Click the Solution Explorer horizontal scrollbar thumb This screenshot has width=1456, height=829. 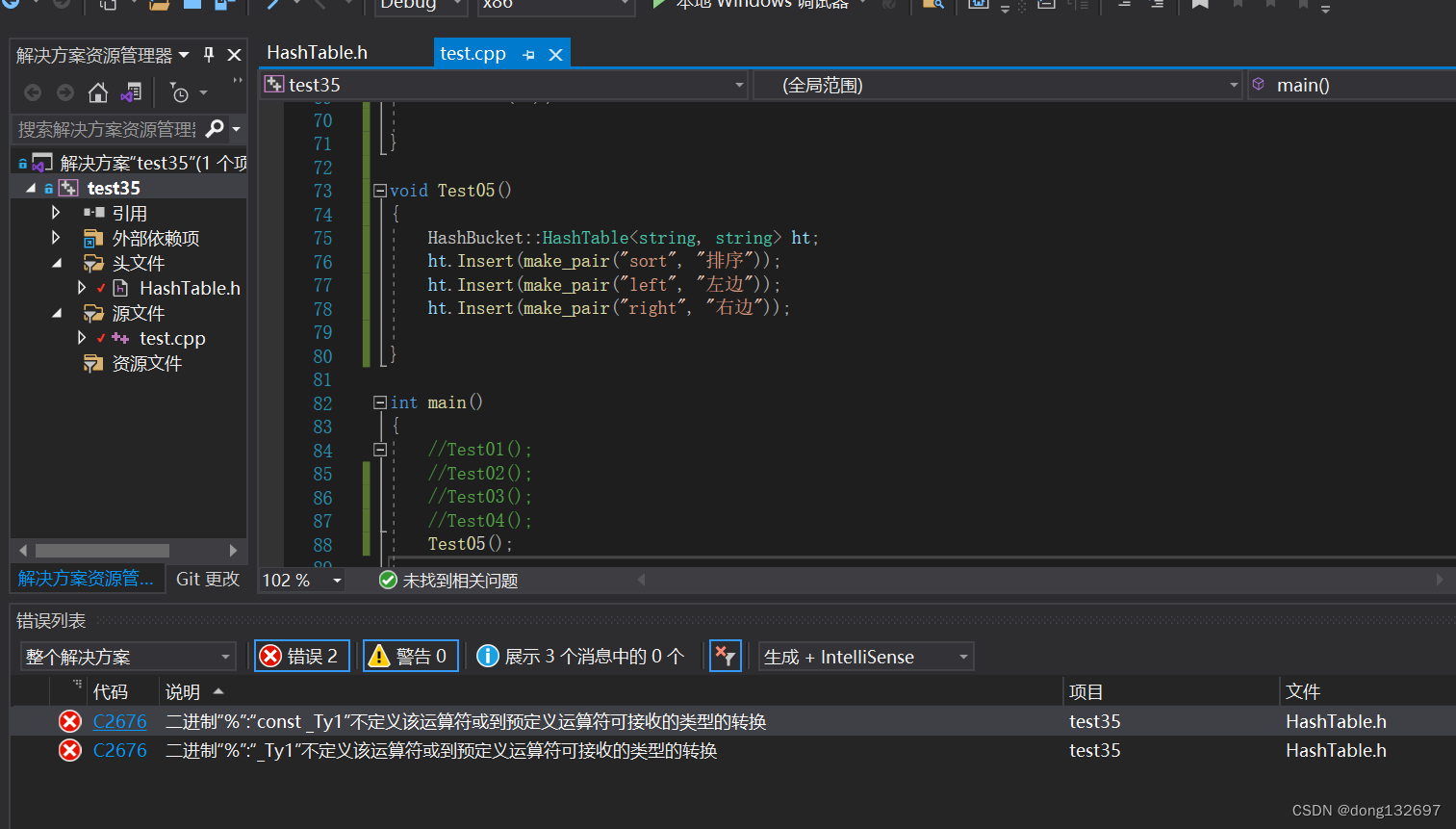pos(102,551)
